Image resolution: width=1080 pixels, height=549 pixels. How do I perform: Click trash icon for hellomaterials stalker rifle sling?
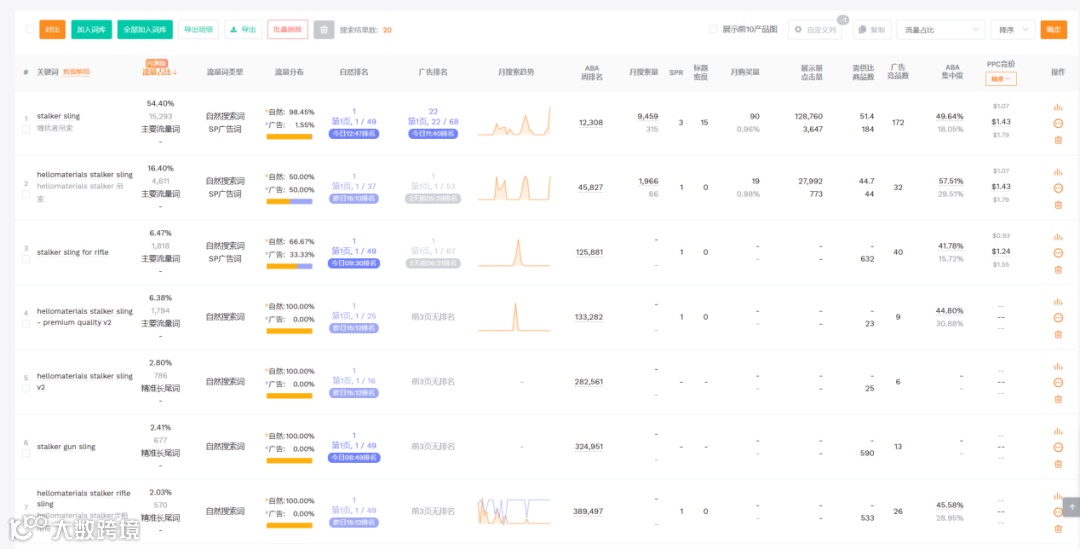[1058, 528]
